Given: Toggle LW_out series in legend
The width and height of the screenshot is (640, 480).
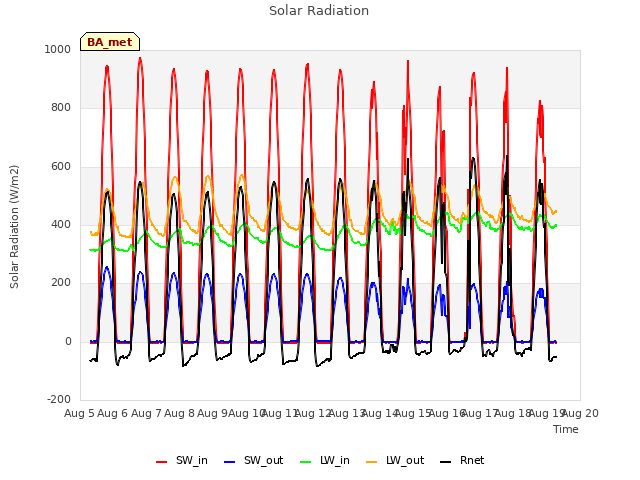Looking at the screenshot, I should (395, 460).
